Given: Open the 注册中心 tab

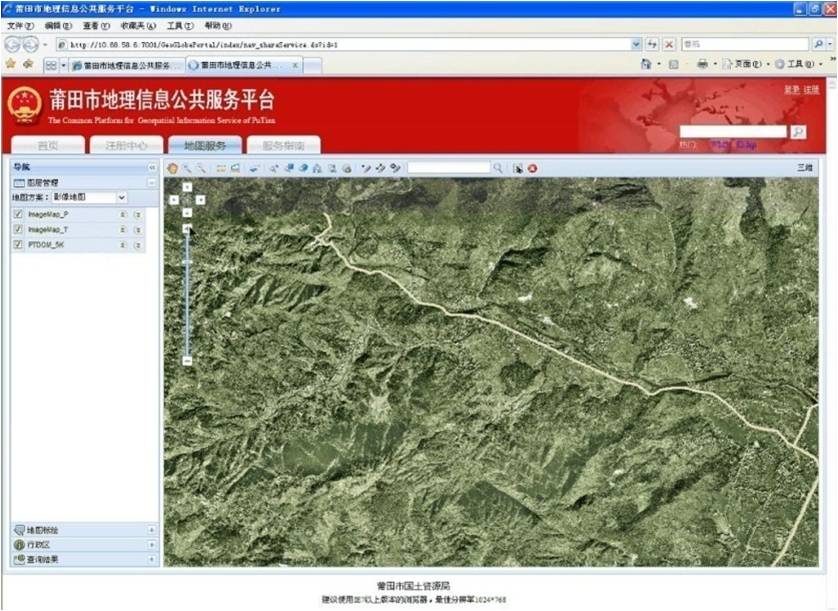Looking at the screenshot, I should pos(125,145).
